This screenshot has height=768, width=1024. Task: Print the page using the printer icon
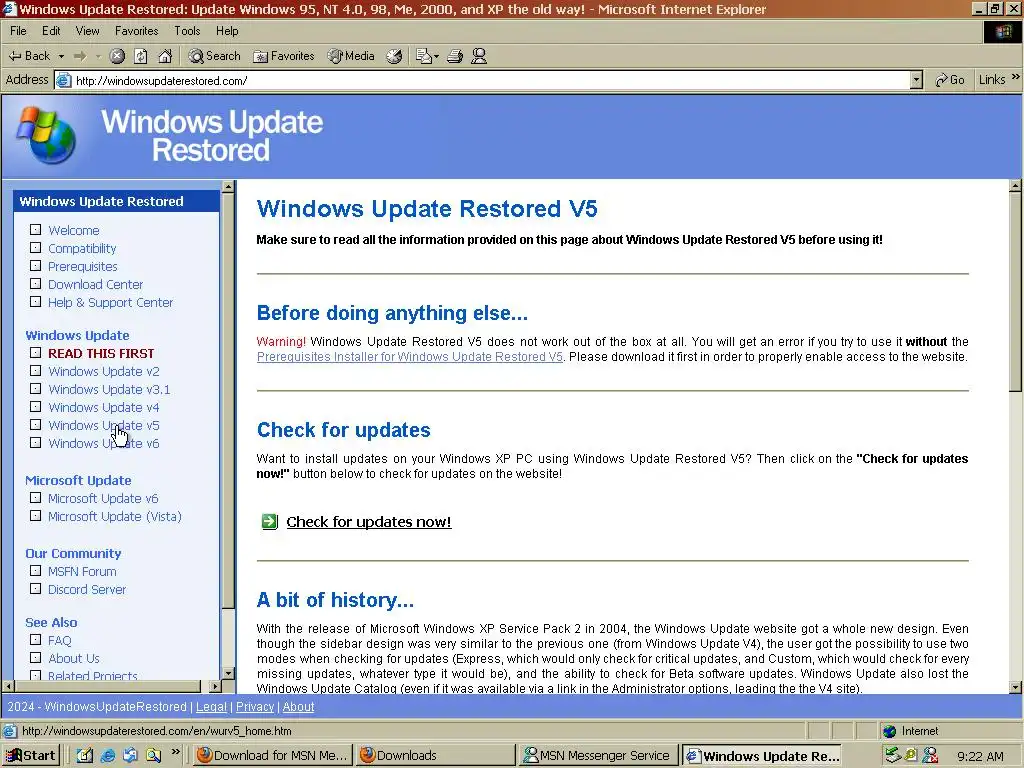455,56
